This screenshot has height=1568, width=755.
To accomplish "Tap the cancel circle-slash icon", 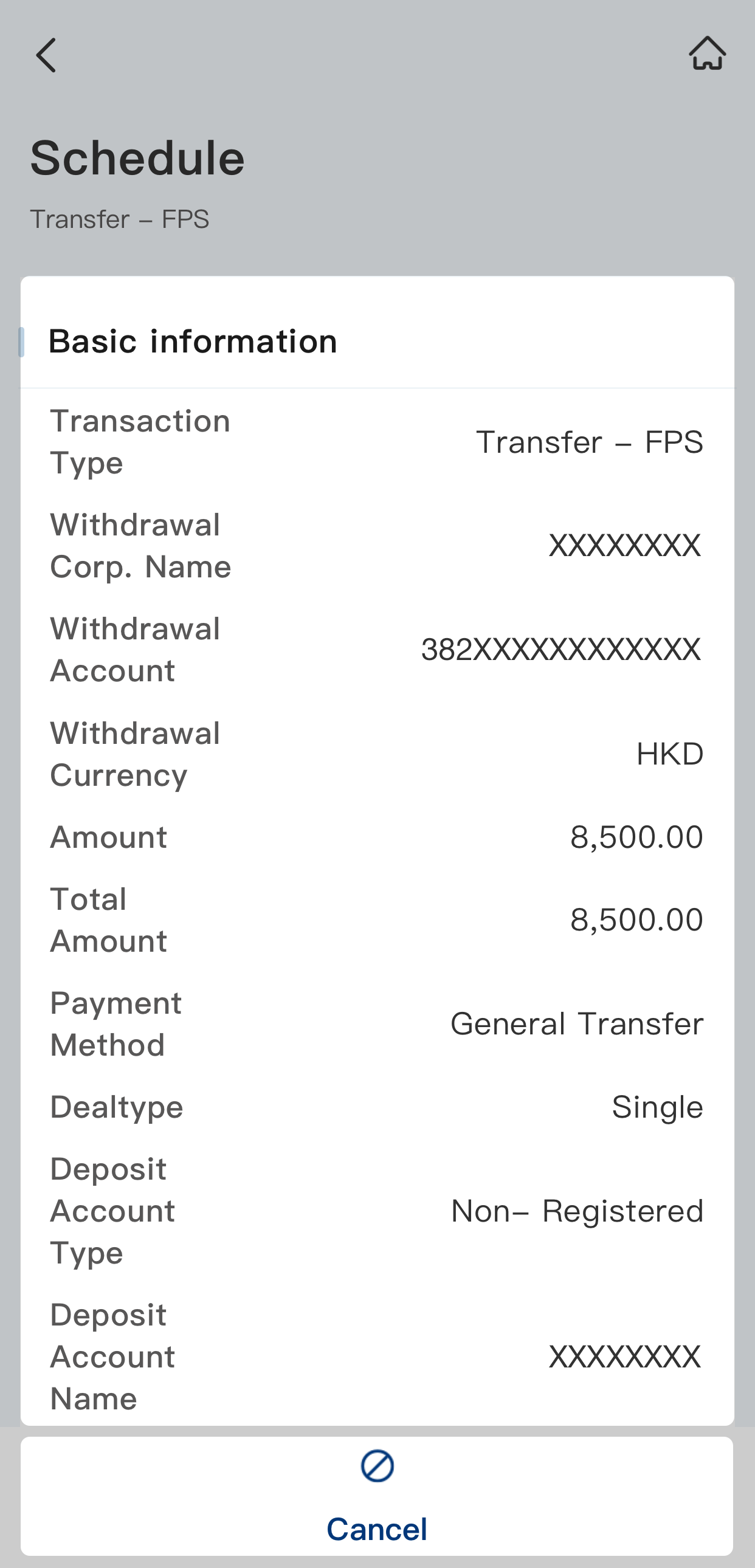I will 377,1466.
